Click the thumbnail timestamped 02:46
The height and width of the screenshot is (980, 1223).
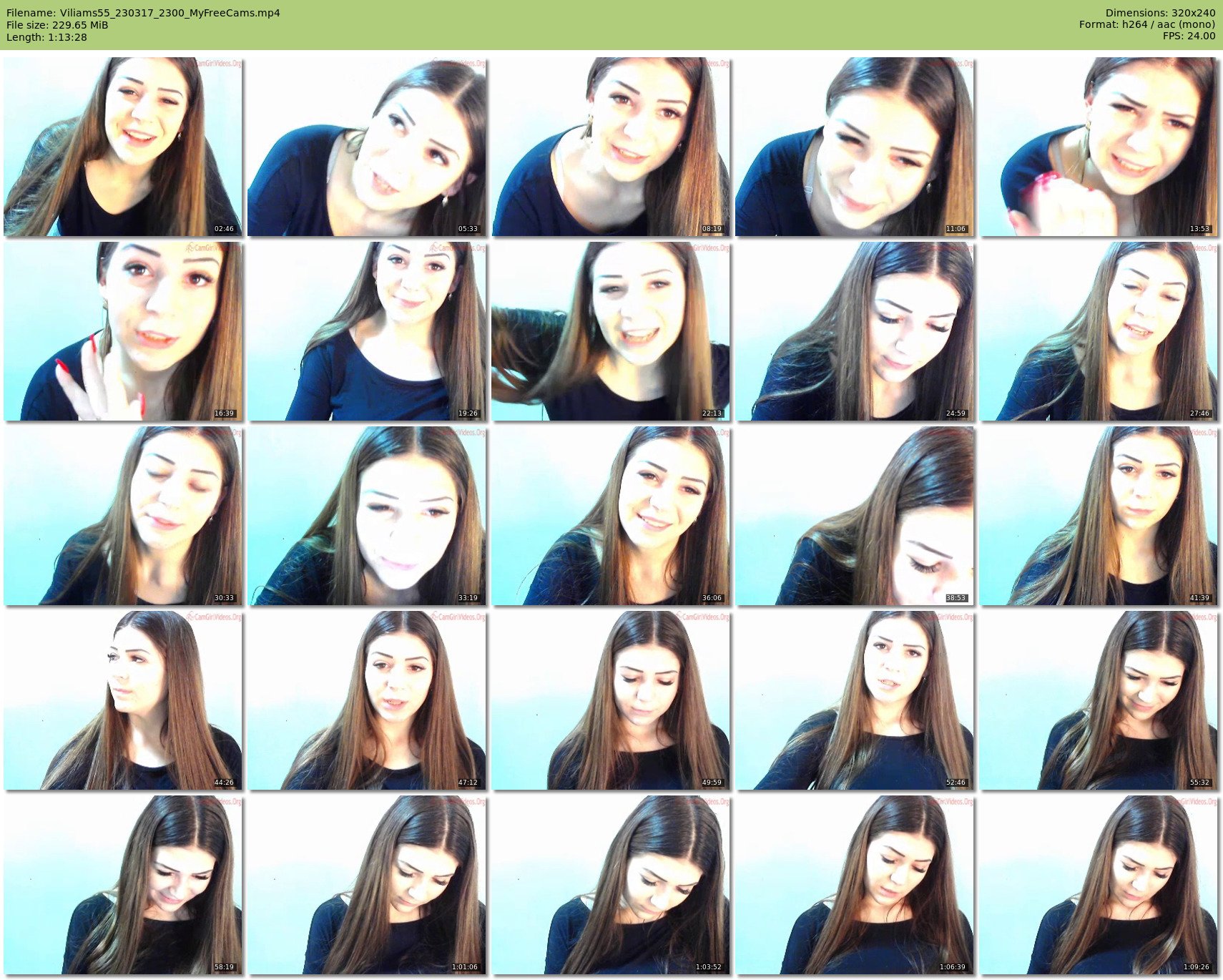tap(122, 147)
